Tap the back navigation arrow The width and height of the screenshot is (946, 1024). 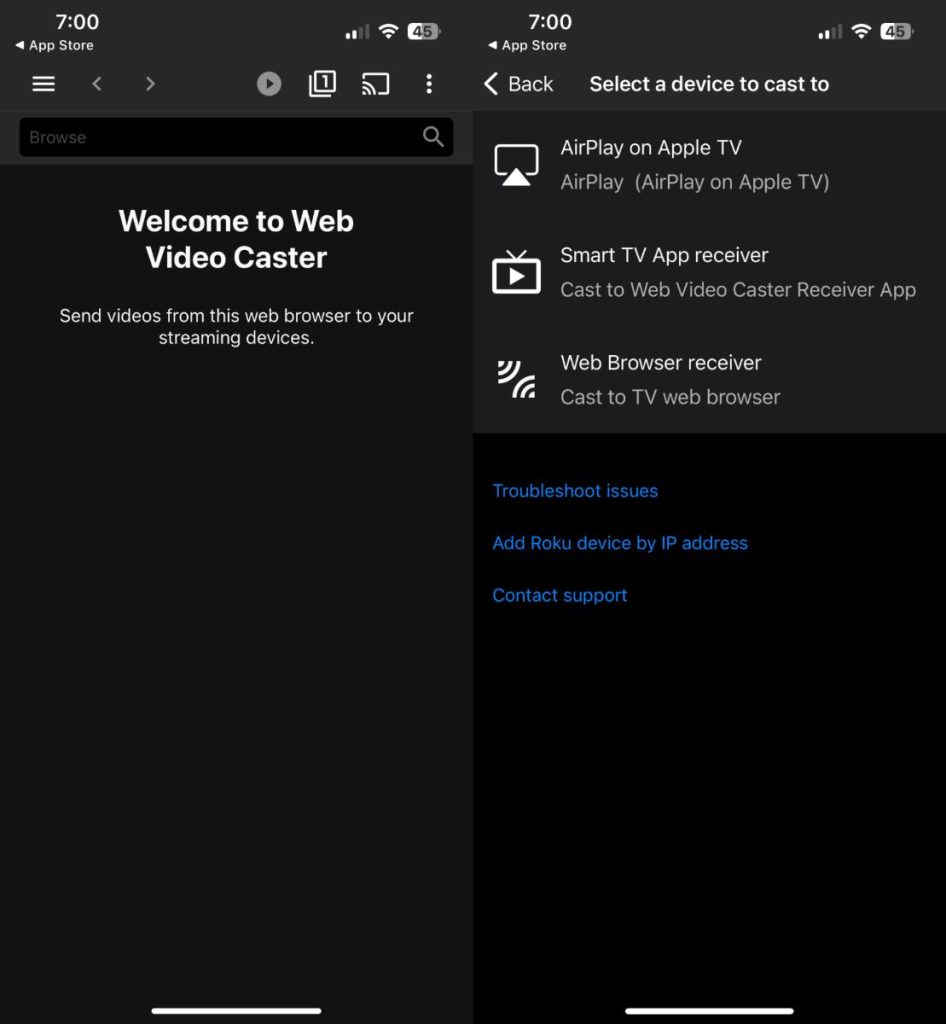point(97,84)
